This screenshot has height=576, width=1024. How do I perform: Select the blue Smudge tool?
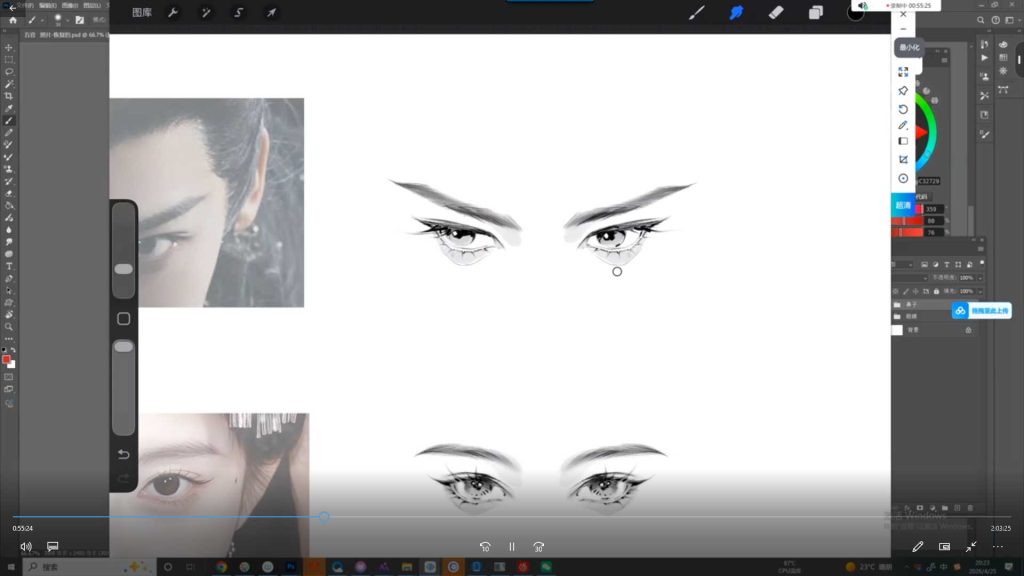tap(736, 12)
